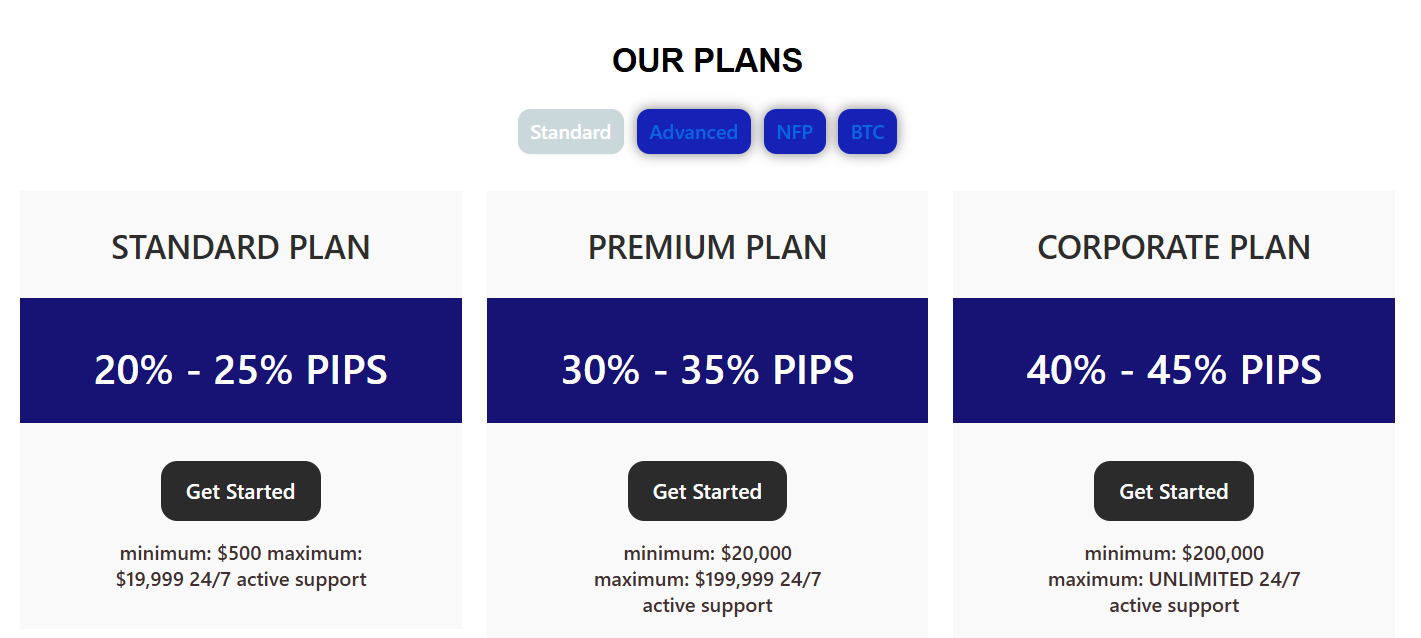Image resolution: width=1421 pixels, height=638 pixels.
Task: Select the NFP tab
Action: (794, 132)
